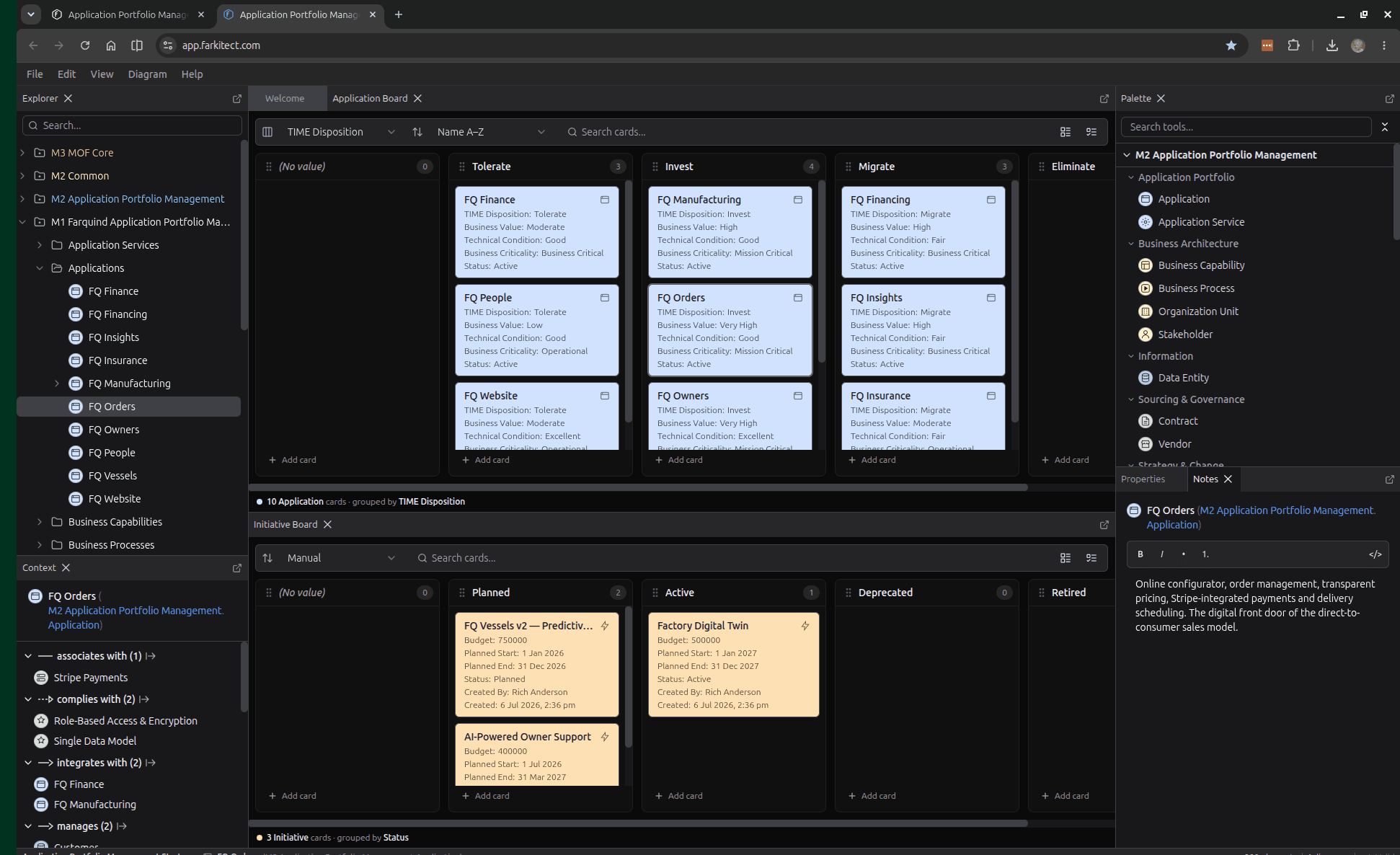
Task: Collapse the palette search clear toggle
Action: pos(1385,127)
